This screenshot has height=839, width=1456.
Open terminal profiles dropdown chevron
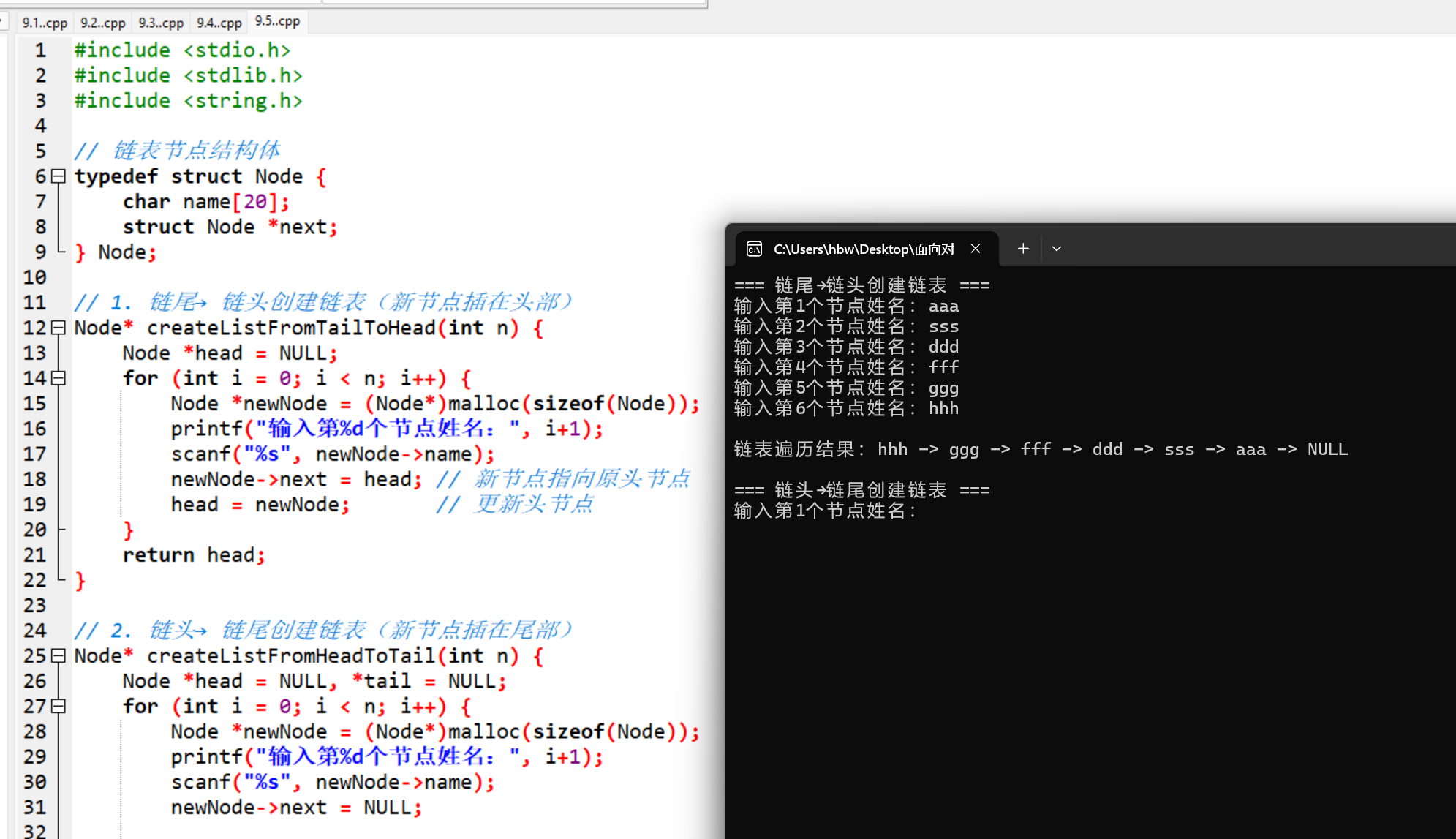point(1057,249)
